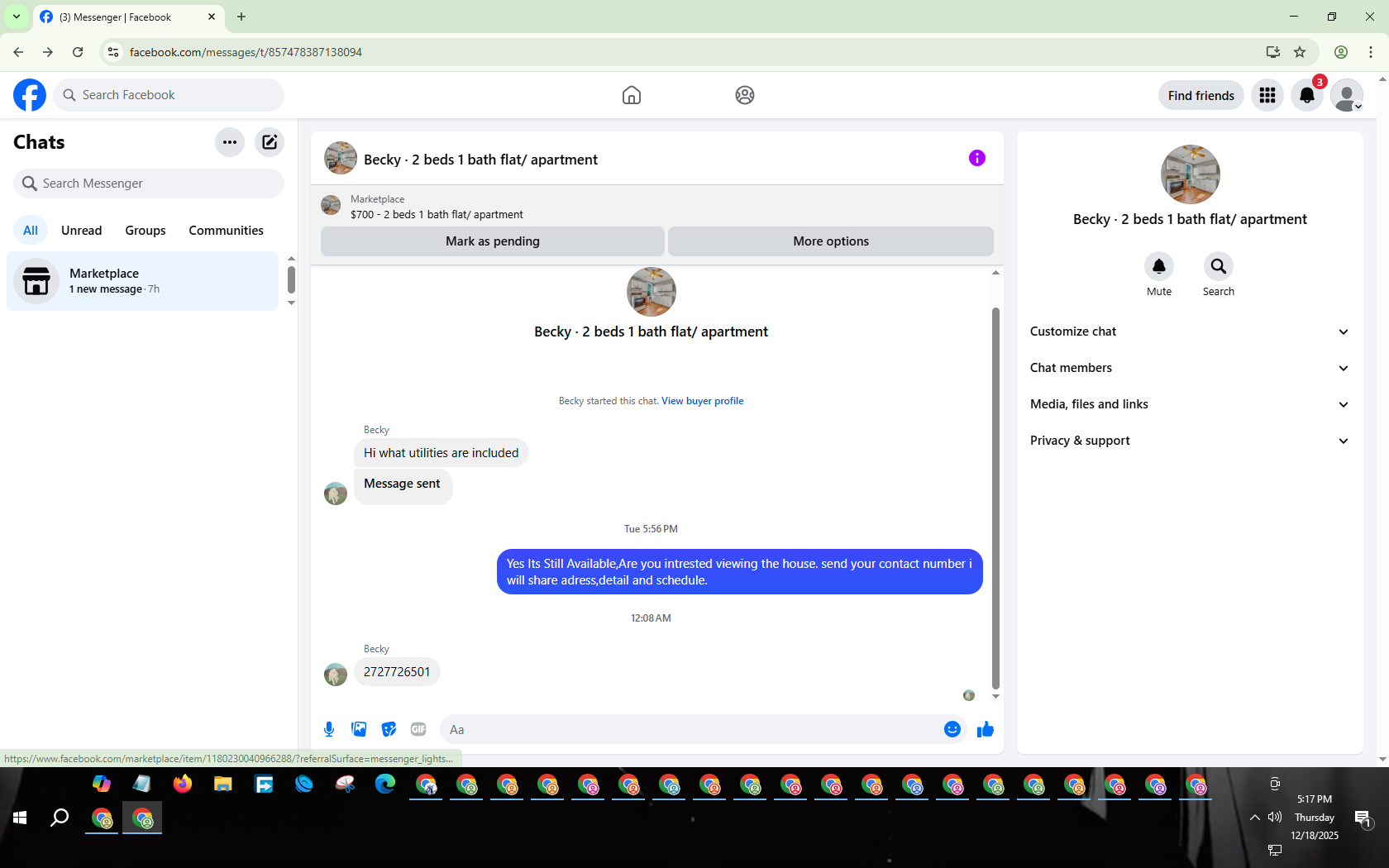Screen dimensions: 1389x868
Task: Open the emoji picker smiley icon
Action: [x=952, y=729]
